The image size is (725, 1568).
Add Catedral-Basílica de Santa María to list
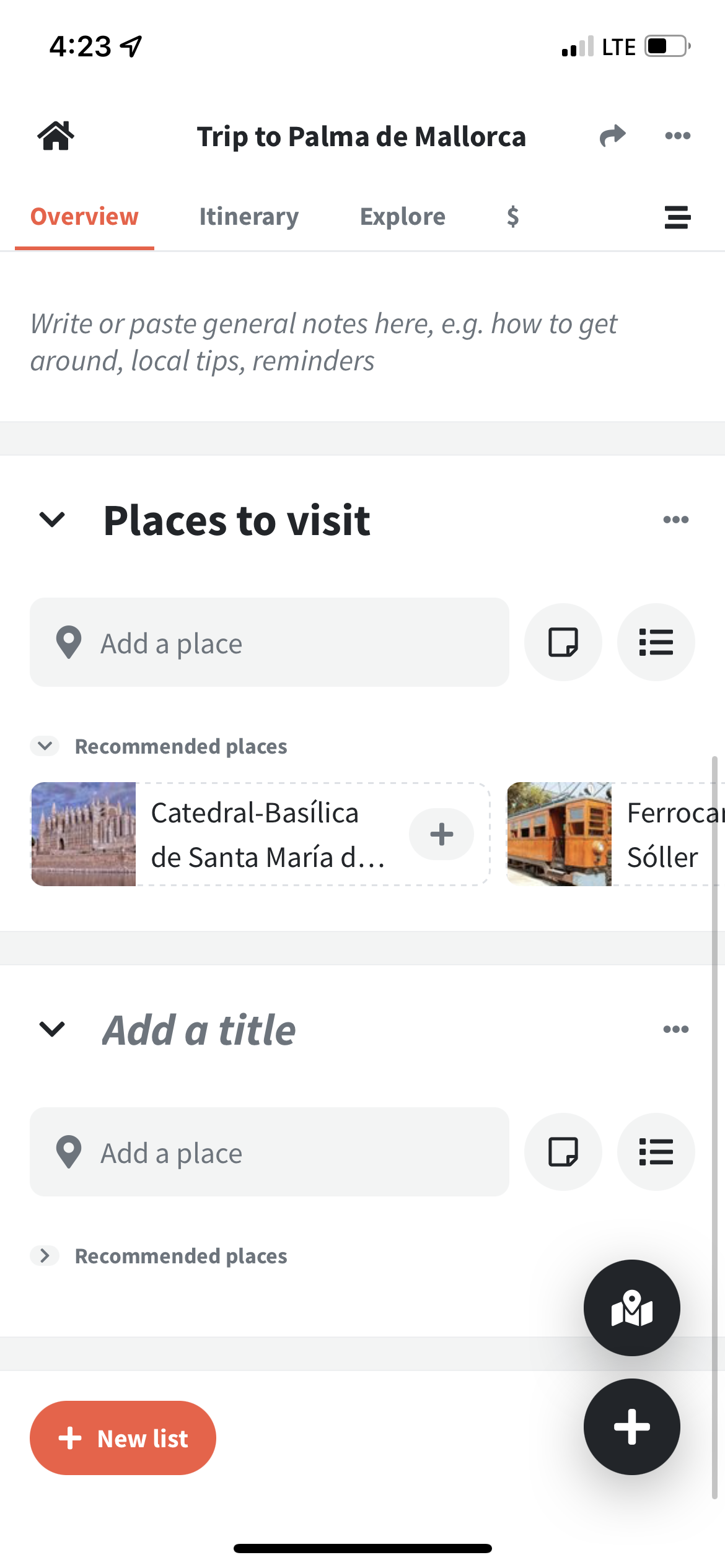click(441, 834)
